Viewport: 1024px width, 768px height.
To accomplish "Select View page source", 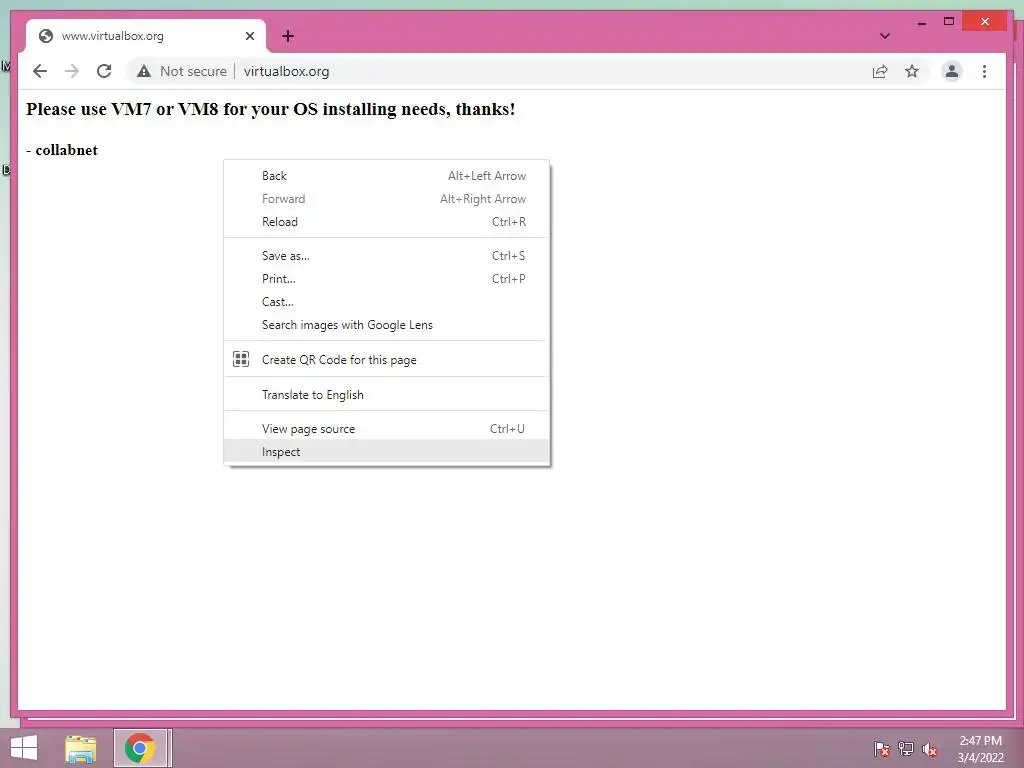I will click(x=387, y=428).
